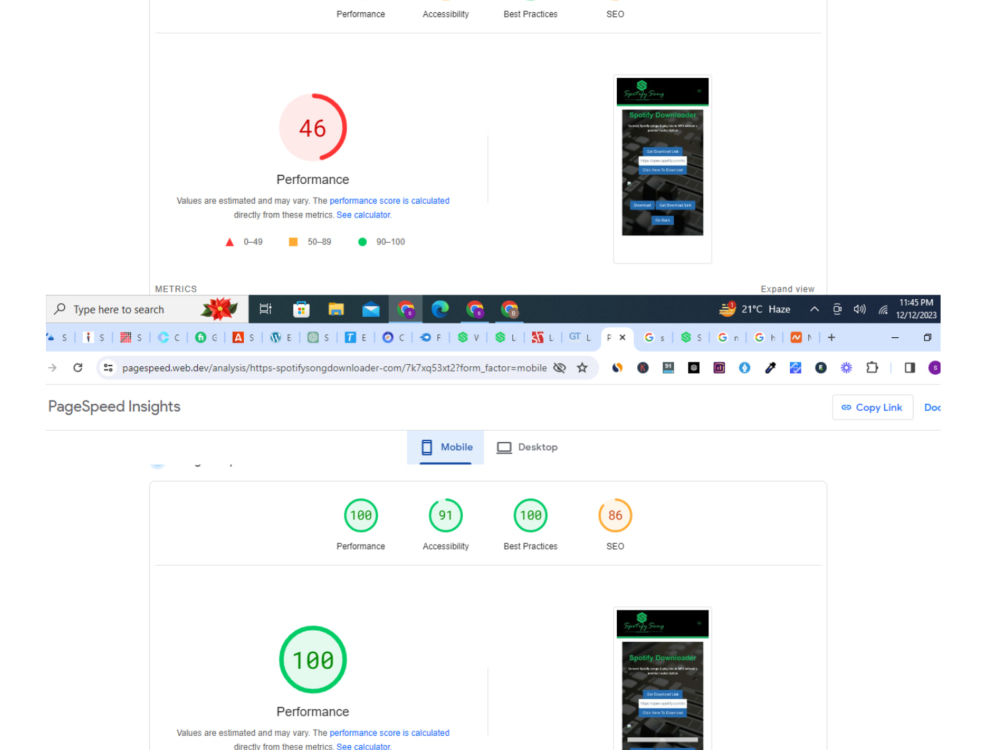Open the network Wi-Fi tray icon
Viewport: 1000px width, 750px height.
(x=883, y=310)
